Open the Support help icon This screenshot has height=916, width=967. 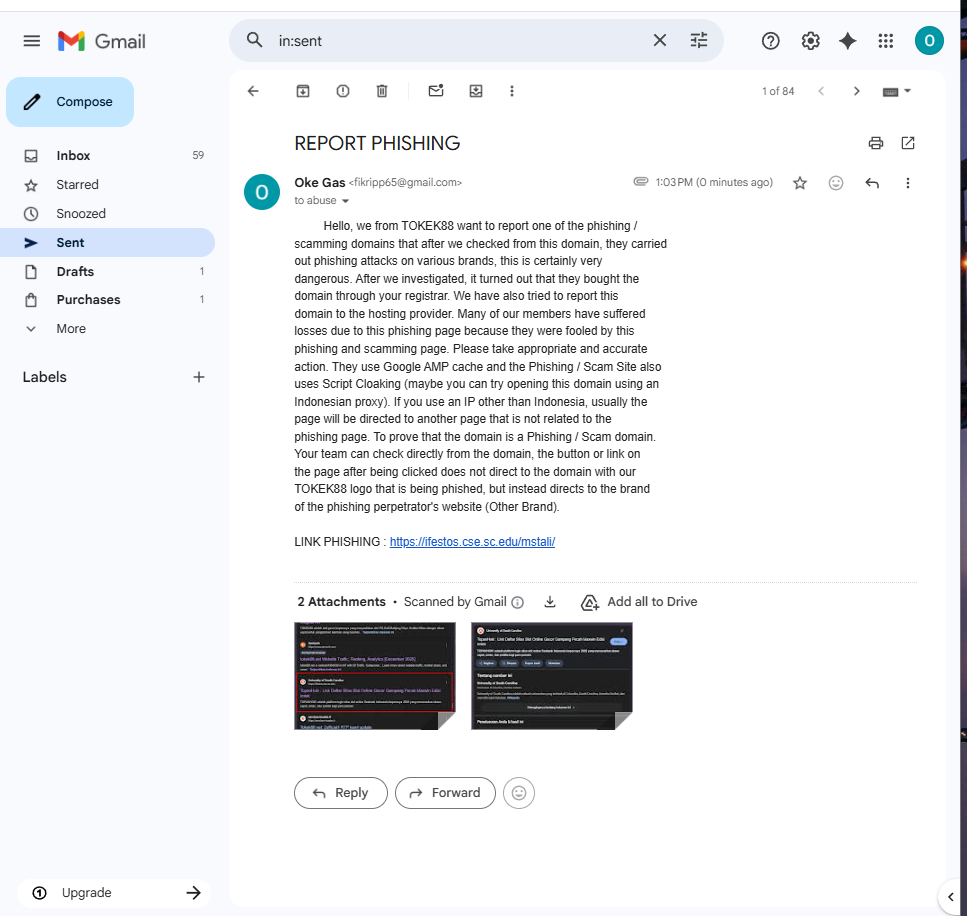click(x=770, y=41)
